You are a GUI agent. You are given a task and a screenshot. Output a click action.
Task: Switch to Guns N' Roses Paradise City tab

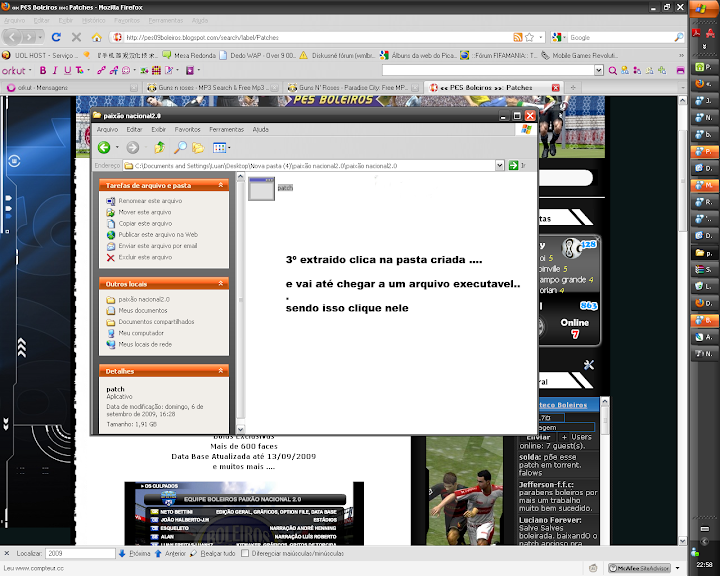(x=353, y=88)
